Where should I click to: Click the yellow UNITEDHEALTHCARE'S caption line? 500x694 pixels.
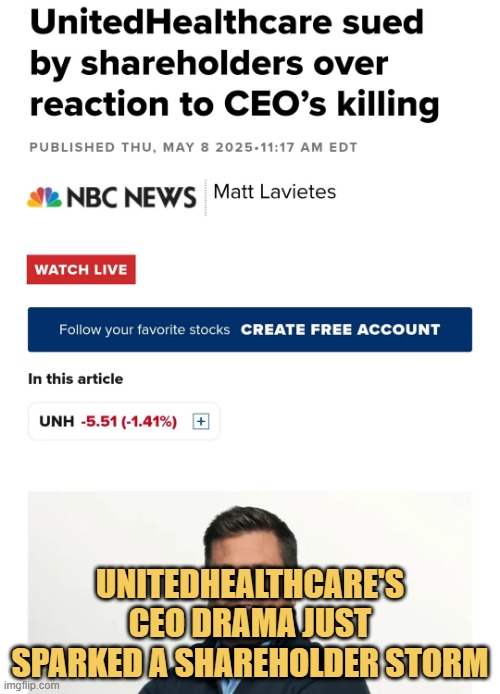250,584
